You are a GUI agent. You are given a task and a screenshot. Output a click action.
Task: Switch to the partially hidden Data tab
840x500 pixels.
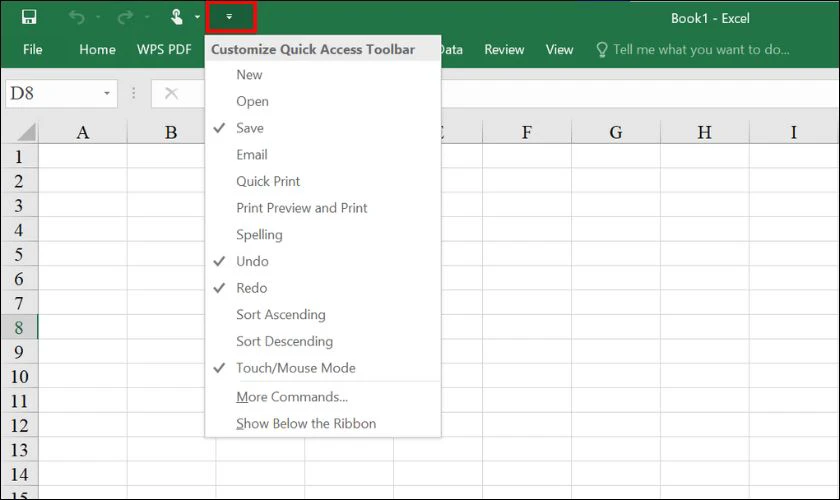453,50
